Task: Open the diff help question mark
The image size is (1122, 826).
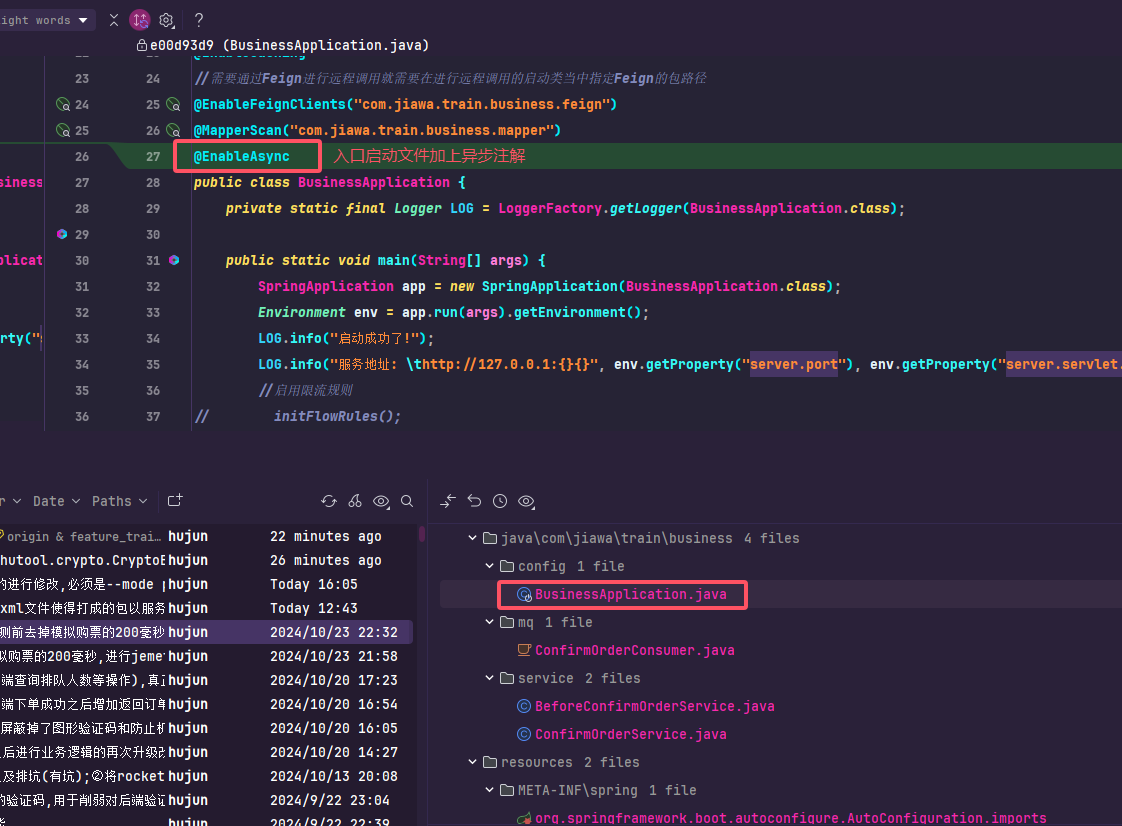Action: click(x=199, y=20)
